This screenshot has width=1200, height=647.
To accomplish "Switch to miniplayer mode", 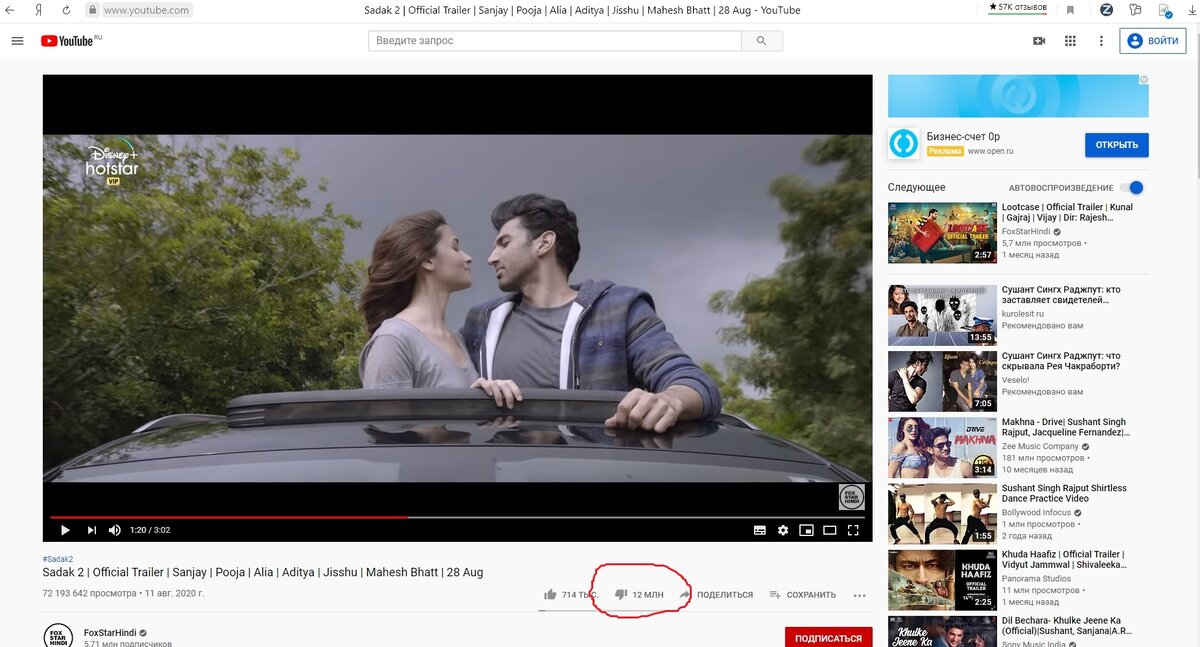I will click(806, 530).
